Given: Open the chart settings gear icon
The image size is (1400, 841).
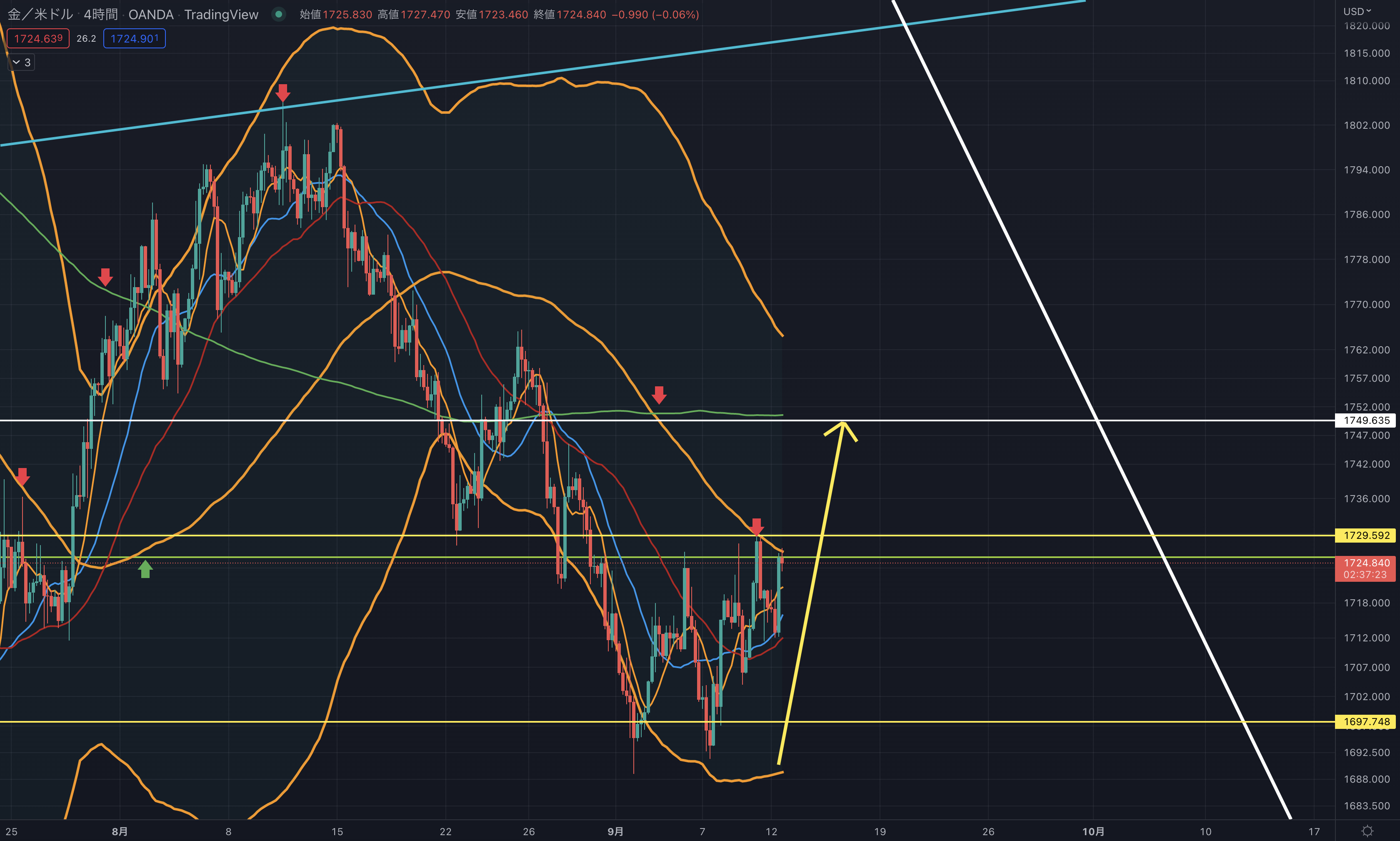Looking at the screenshot, I should click(1367, 831).
